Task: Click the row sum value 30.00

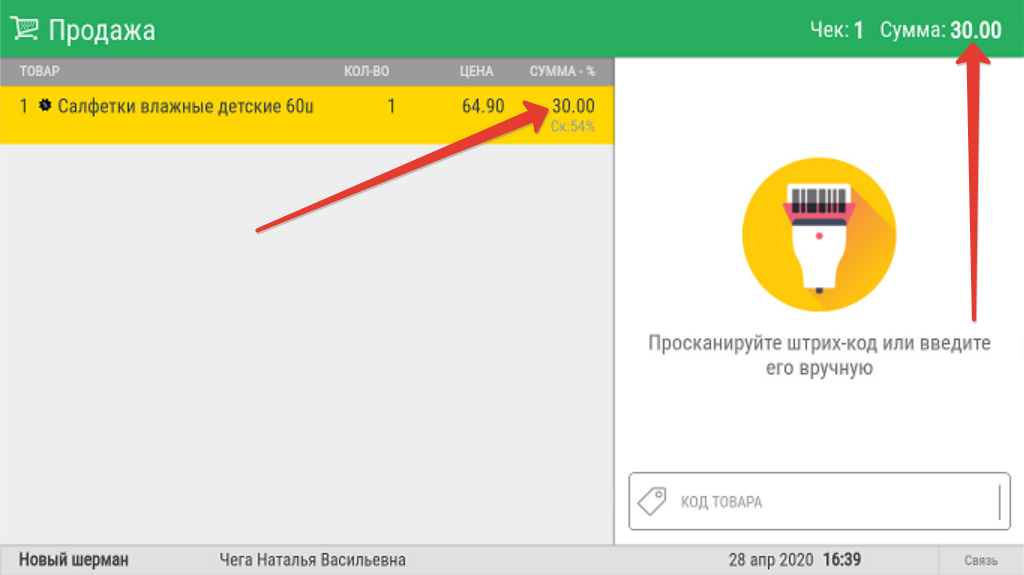Action: pyautogui.click(x=573, y=106)
